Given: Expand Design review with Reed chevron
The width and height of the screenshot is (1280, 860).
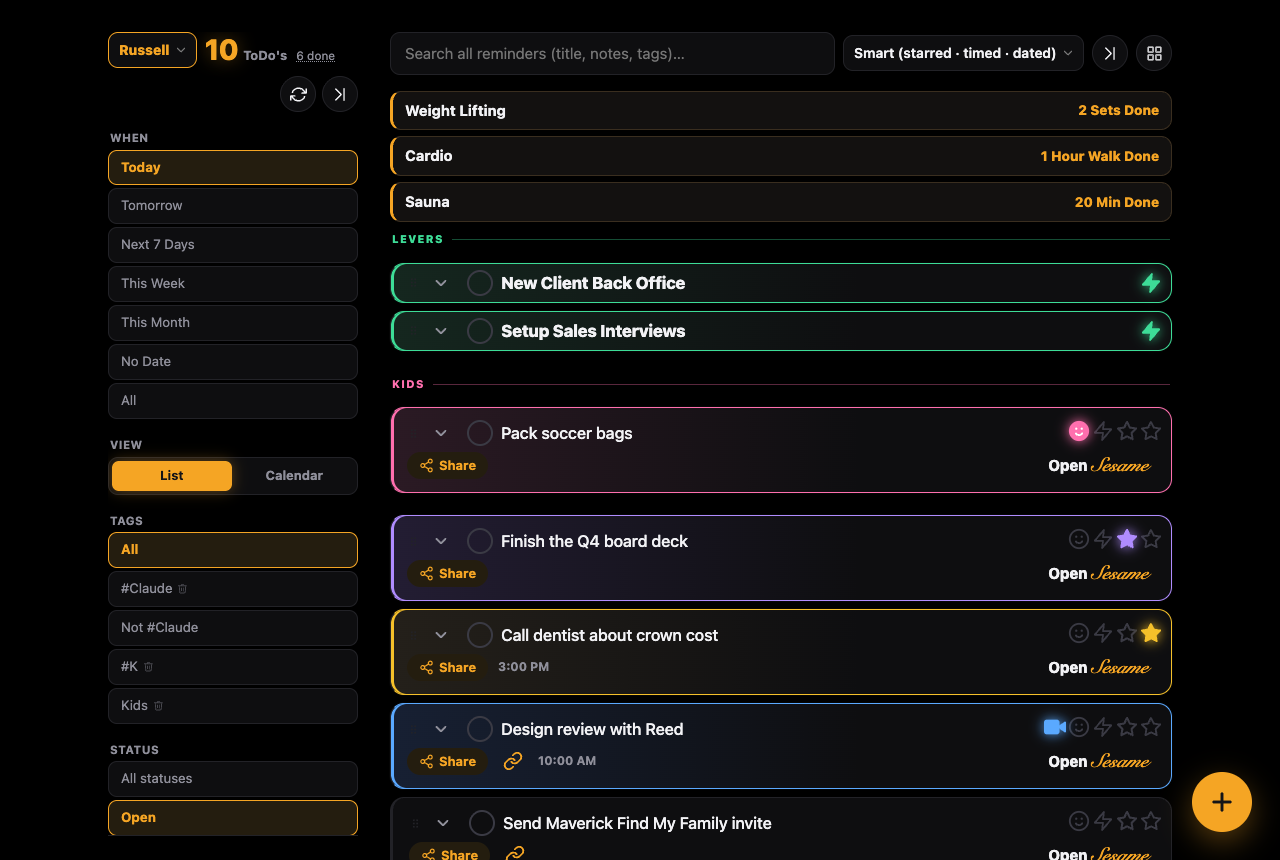Looking at the screenshot, I should [x=441, y=729].
